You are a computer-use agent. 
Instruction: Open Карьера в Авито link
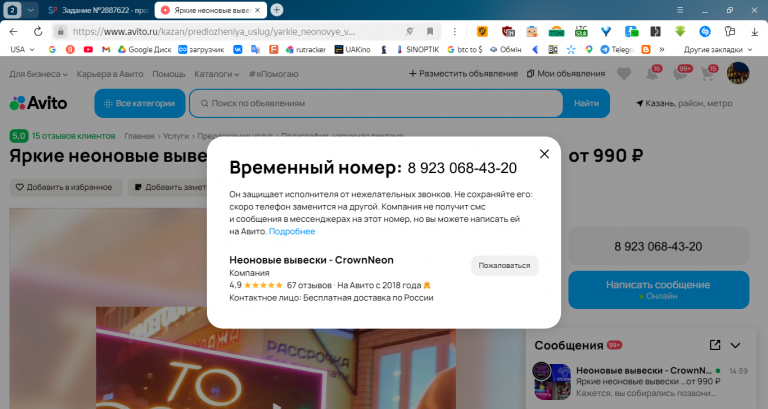[x=110, y=74]
